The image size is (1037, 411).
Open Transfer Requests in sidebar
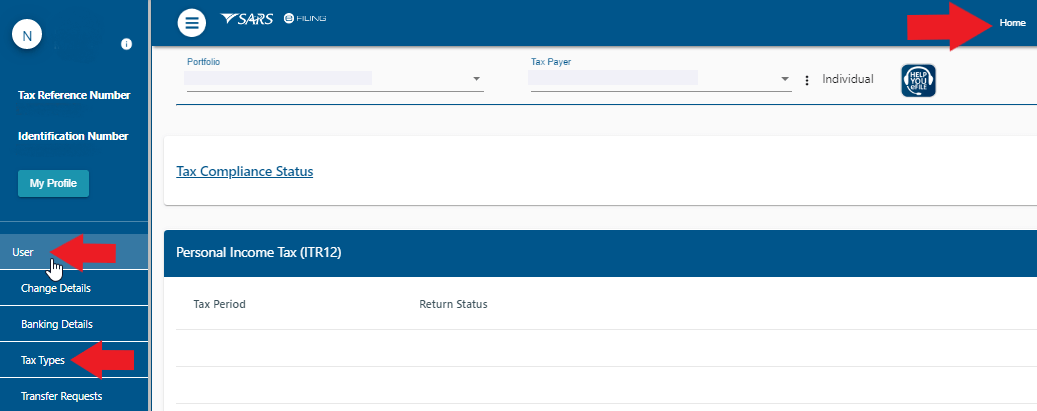tap(61, 396)
